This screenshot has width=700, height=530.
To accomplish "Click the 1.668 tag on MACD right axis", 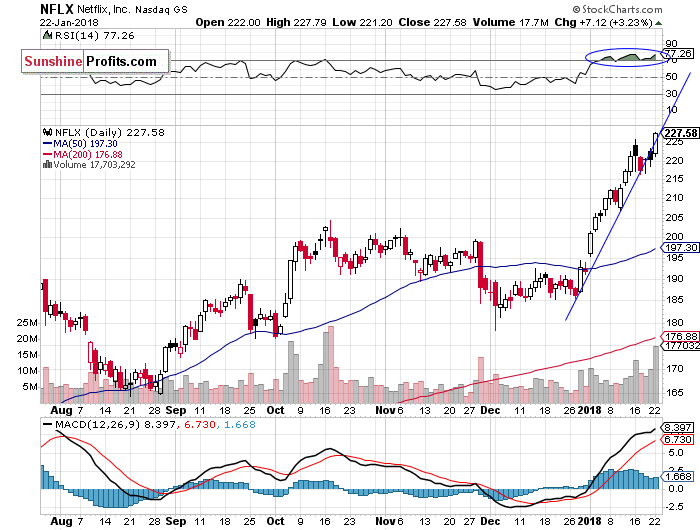I will click(678, 476).
